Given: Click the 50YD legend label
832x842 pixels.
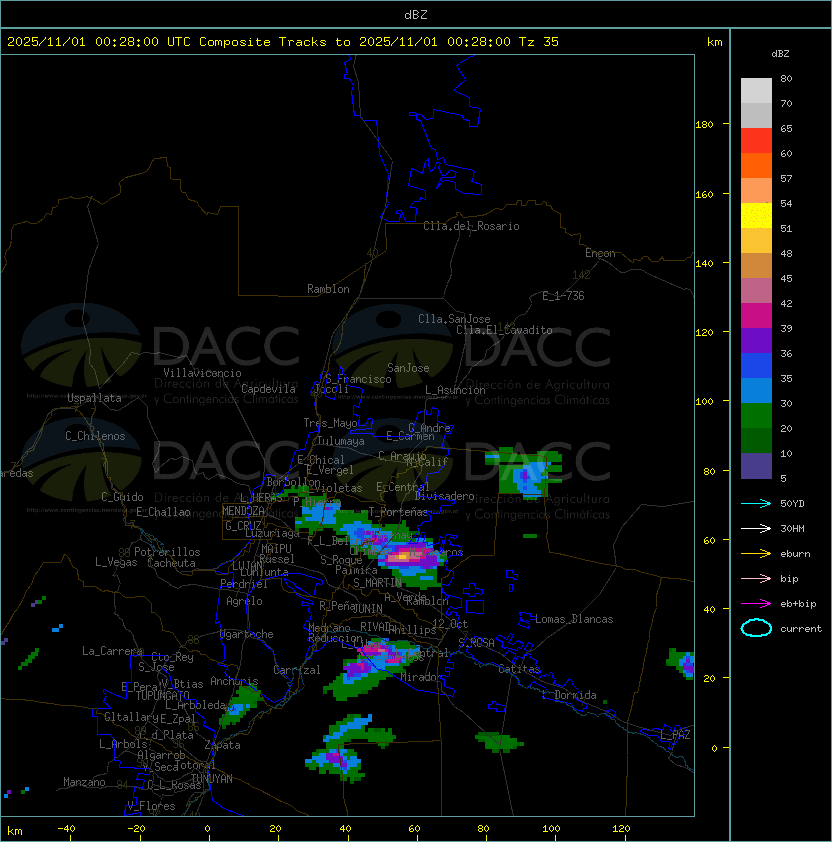Looking at the screenshot, I should [792, 503].
